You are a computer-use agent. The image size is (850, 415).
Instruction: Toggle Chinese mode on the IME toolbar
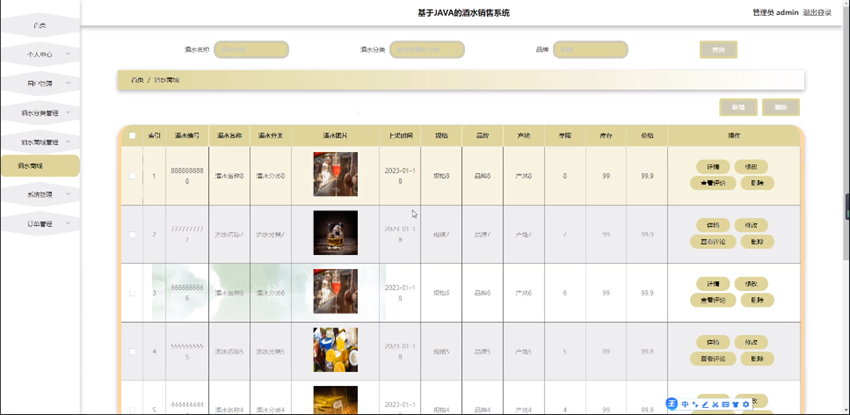pos(685,404)
